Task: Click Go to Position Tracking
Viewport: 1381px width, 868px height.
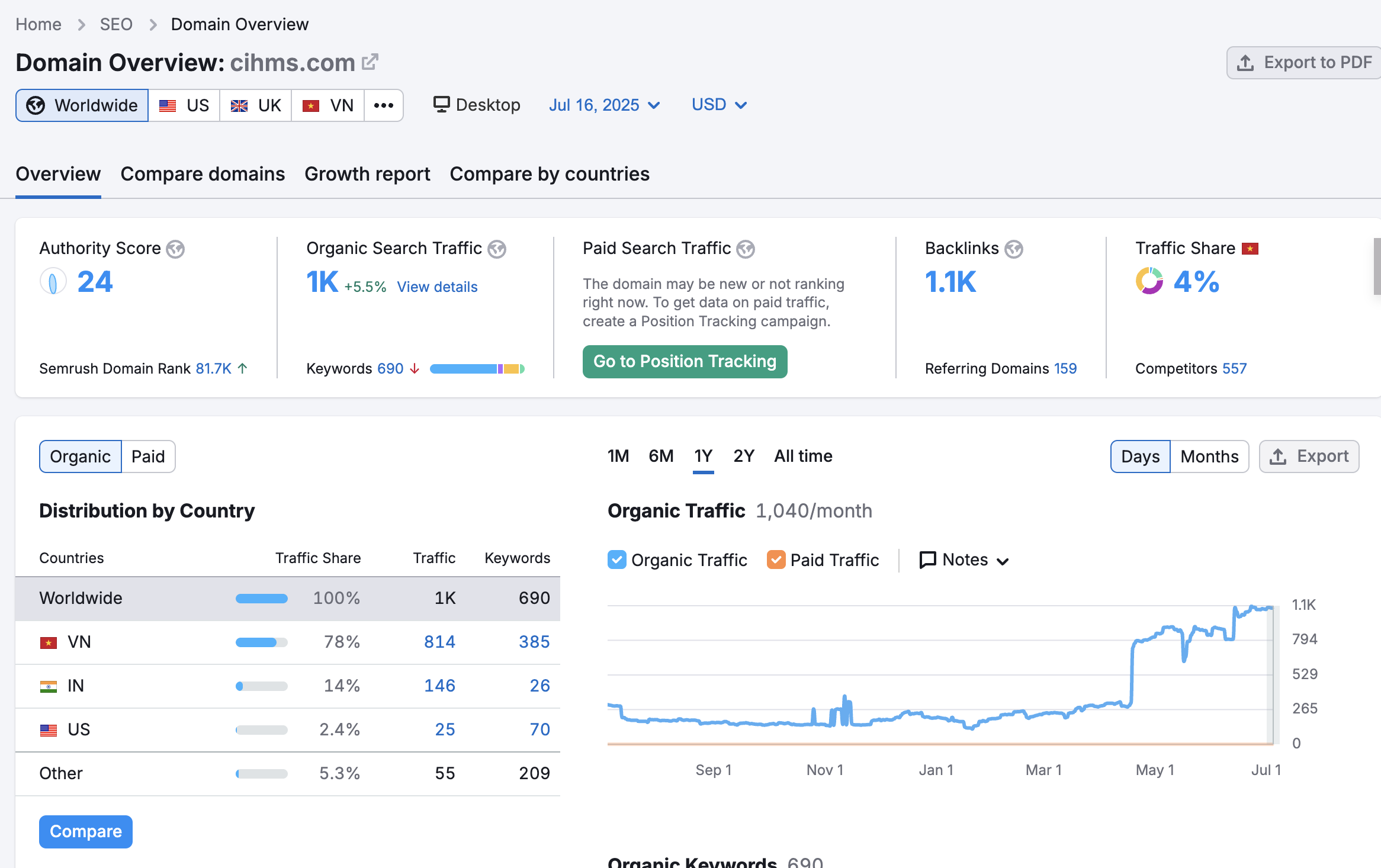Action: click(x=685, y=361)
